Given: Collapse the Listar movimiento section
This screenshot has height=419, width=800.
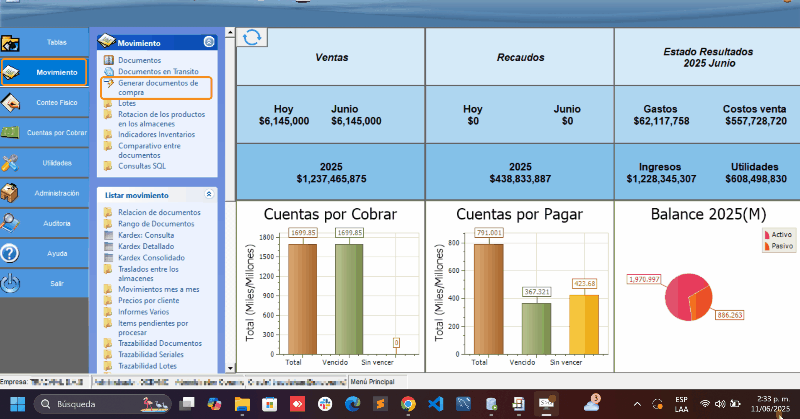Looking at the screenshot, I should (x=208, y=194).
